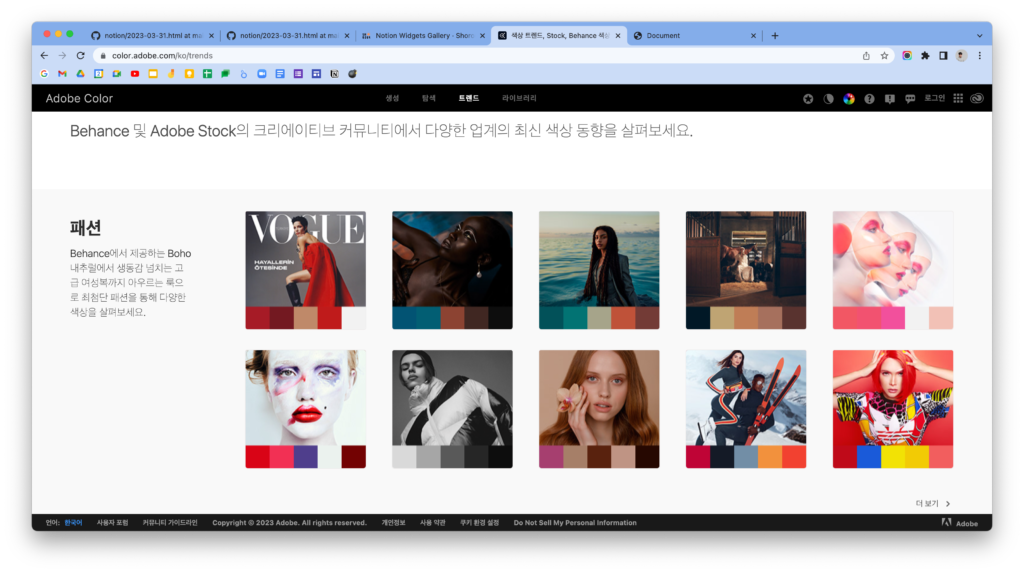Pick the blue swatch under red-haired model

tap(869, 457)
